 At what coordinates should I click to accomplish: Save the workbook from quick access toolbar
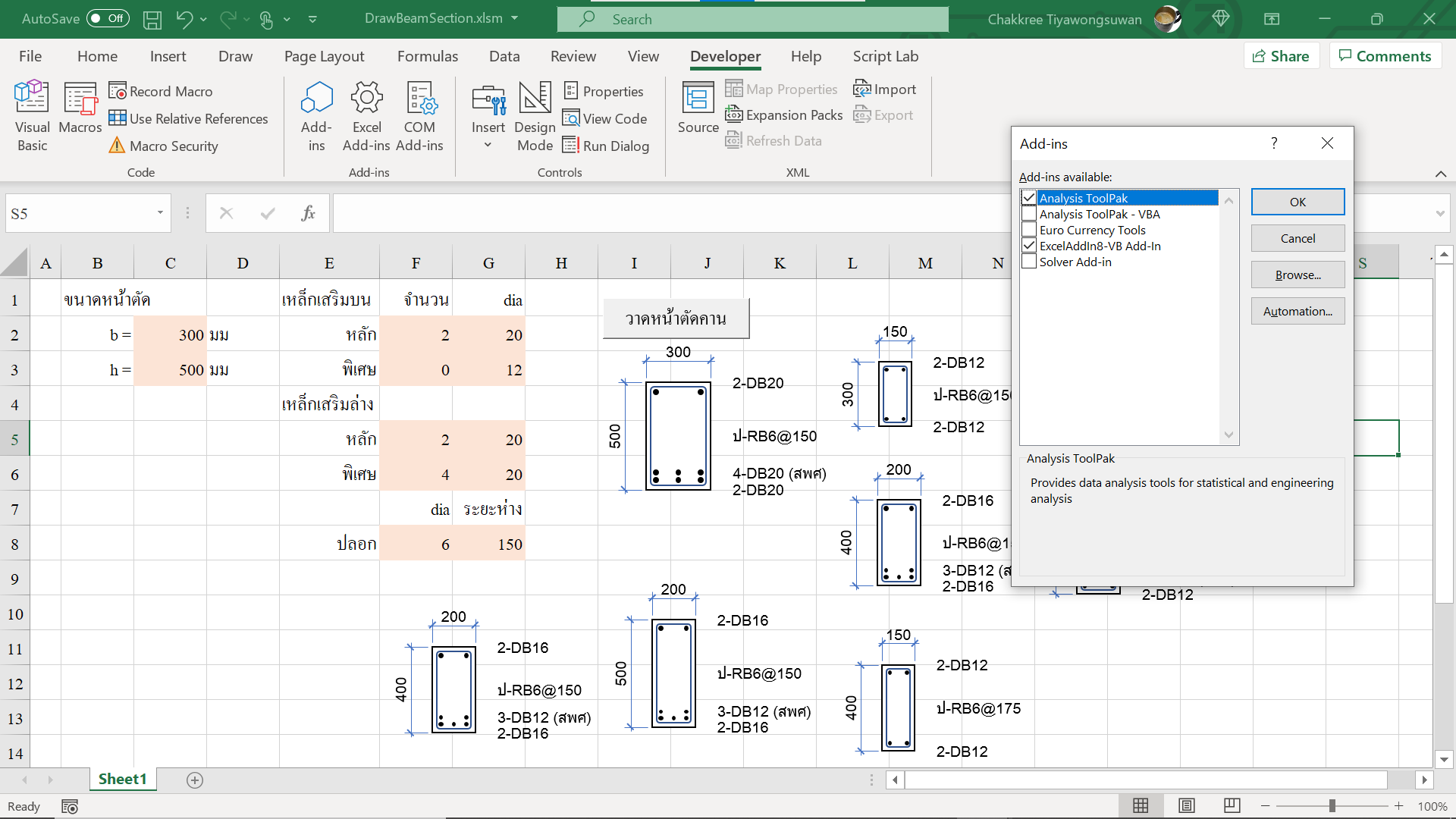152,19
